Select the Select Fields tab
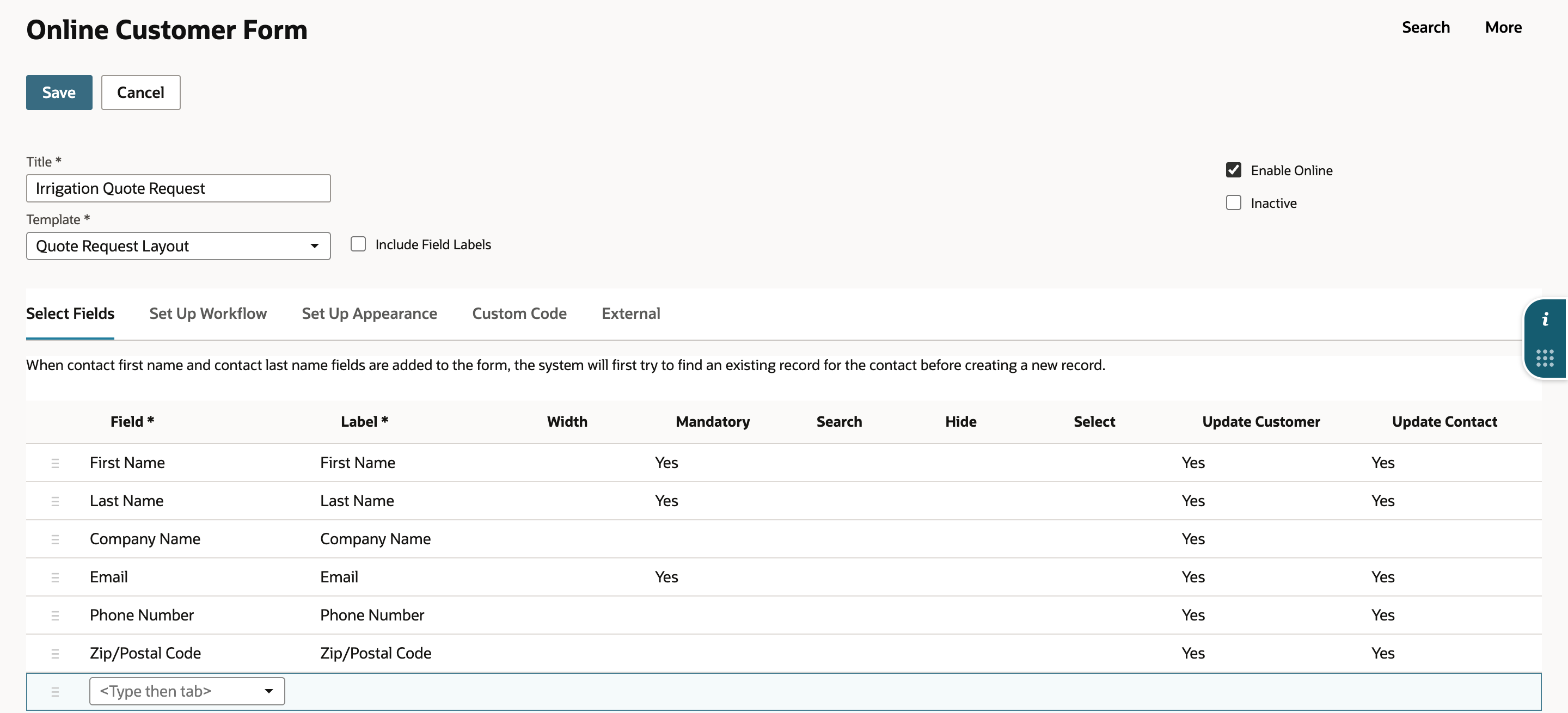The width and height of the screenshot is (1568, 713). click(x=70, y=314)
